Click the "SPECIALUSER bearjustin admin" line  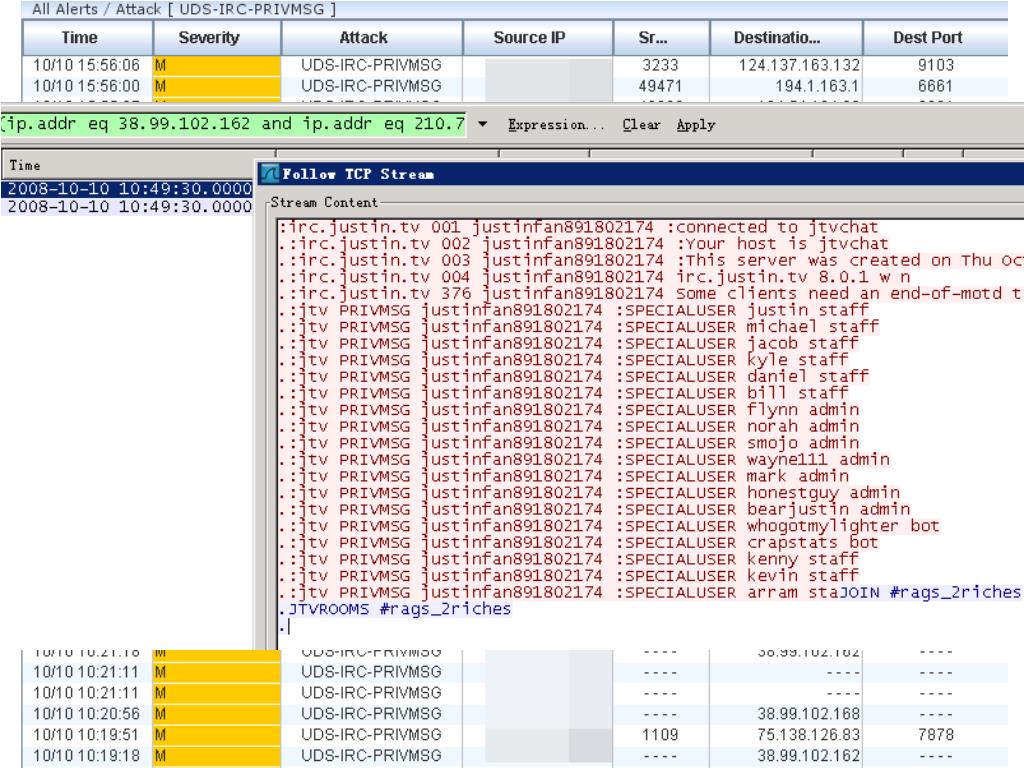pos(594,509)
